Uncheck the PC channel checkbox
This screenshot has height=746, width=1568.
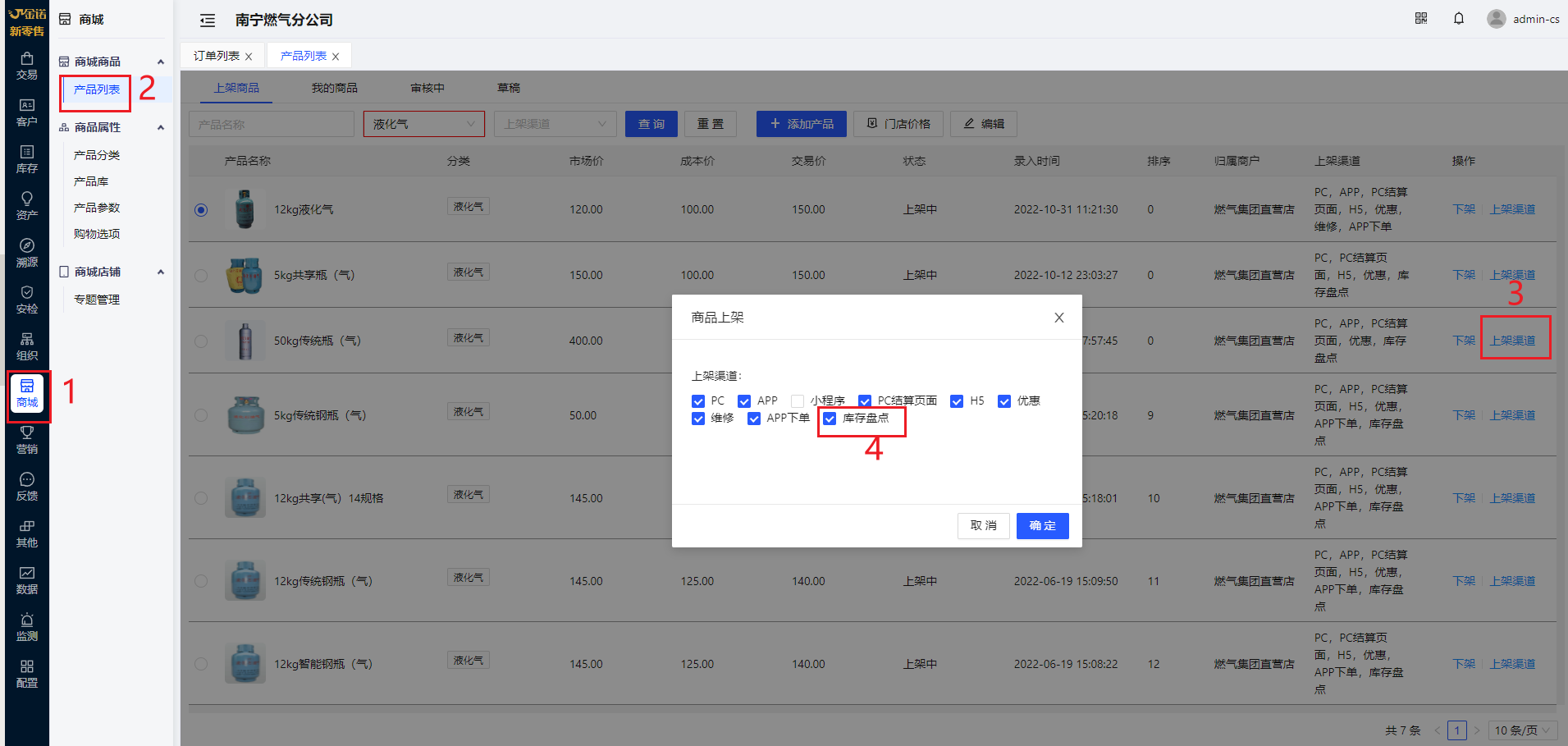[698, 401]
